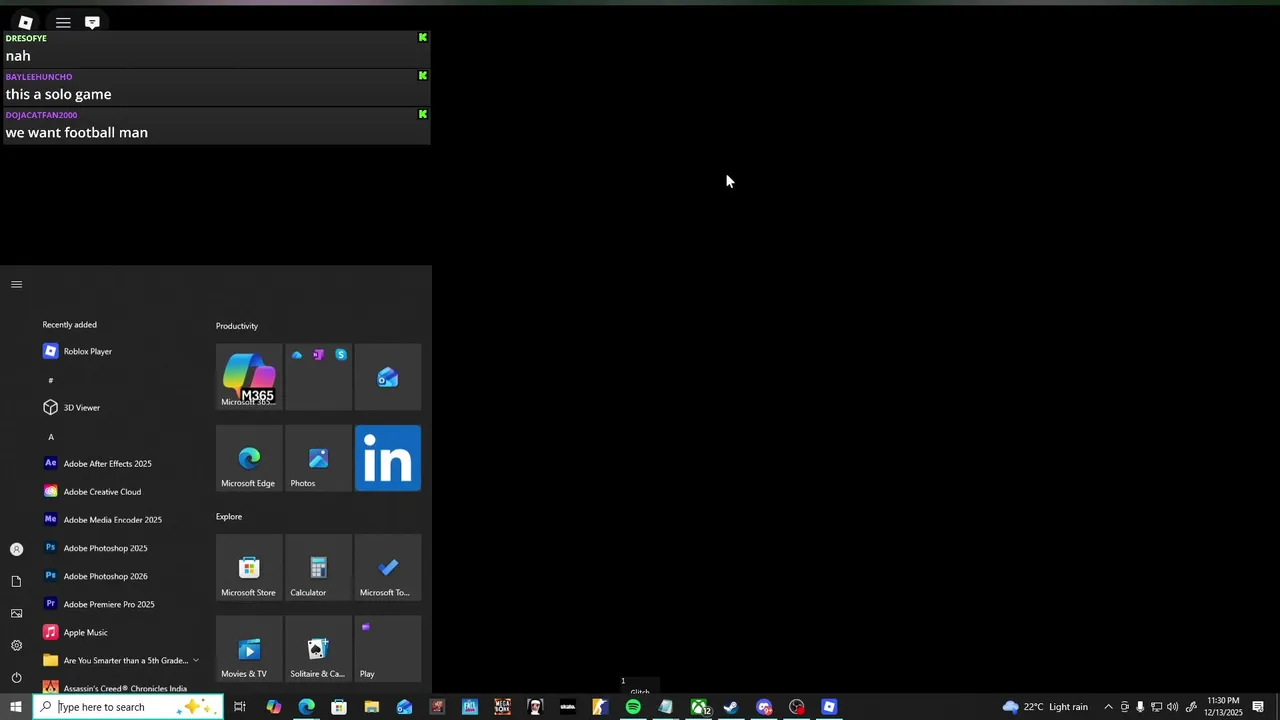Screen dimensions: 1280x720
Task: Open Copilot from the taskbar
Action: tap(274, 707)
